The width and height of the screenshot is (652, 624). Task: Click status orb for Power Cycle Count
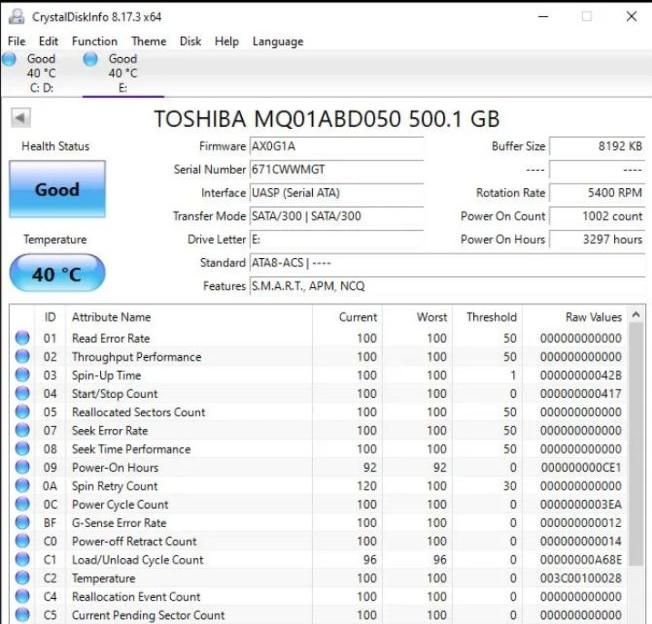click(22, 504)
